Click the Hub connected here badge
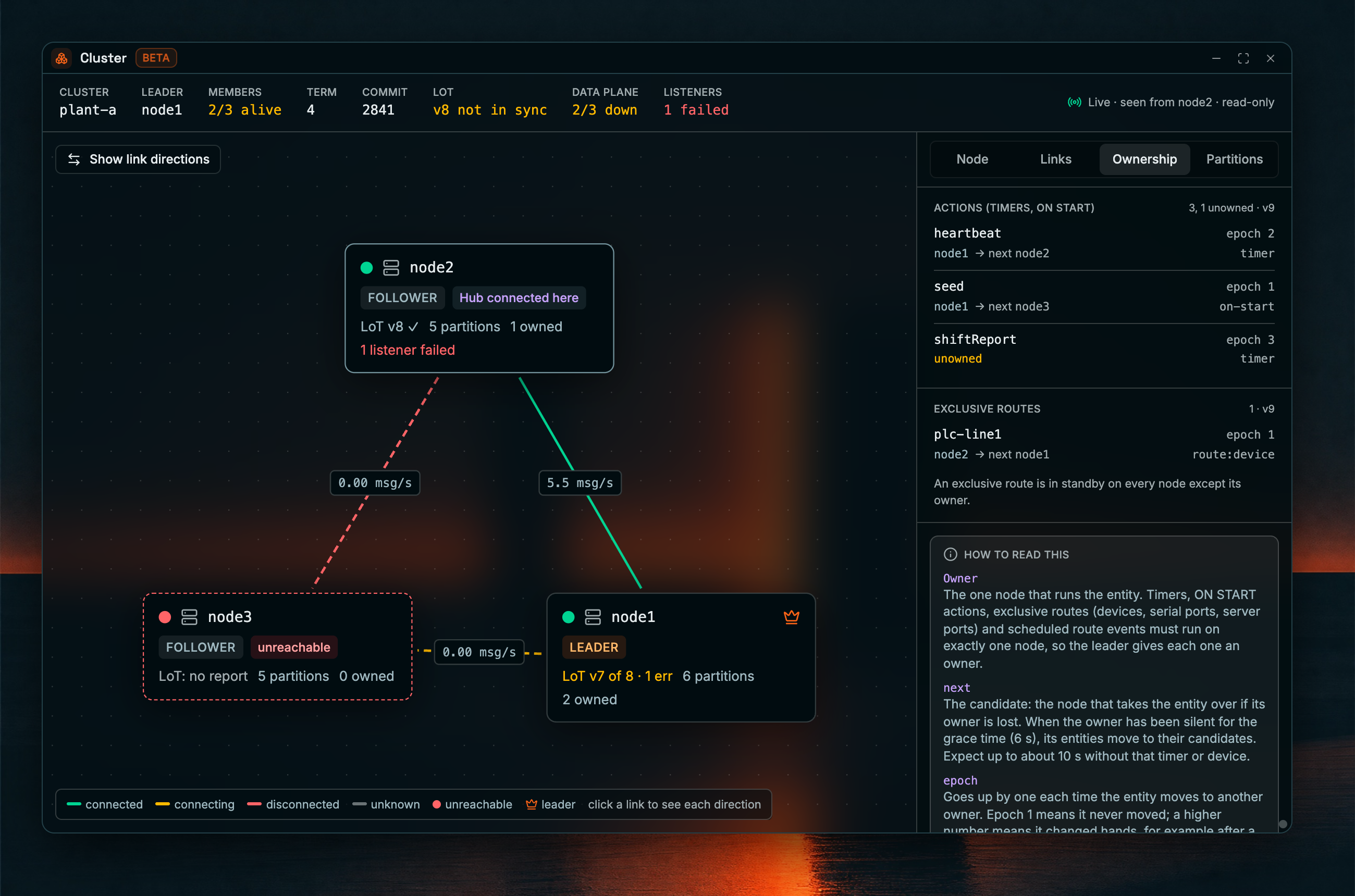 519,298
